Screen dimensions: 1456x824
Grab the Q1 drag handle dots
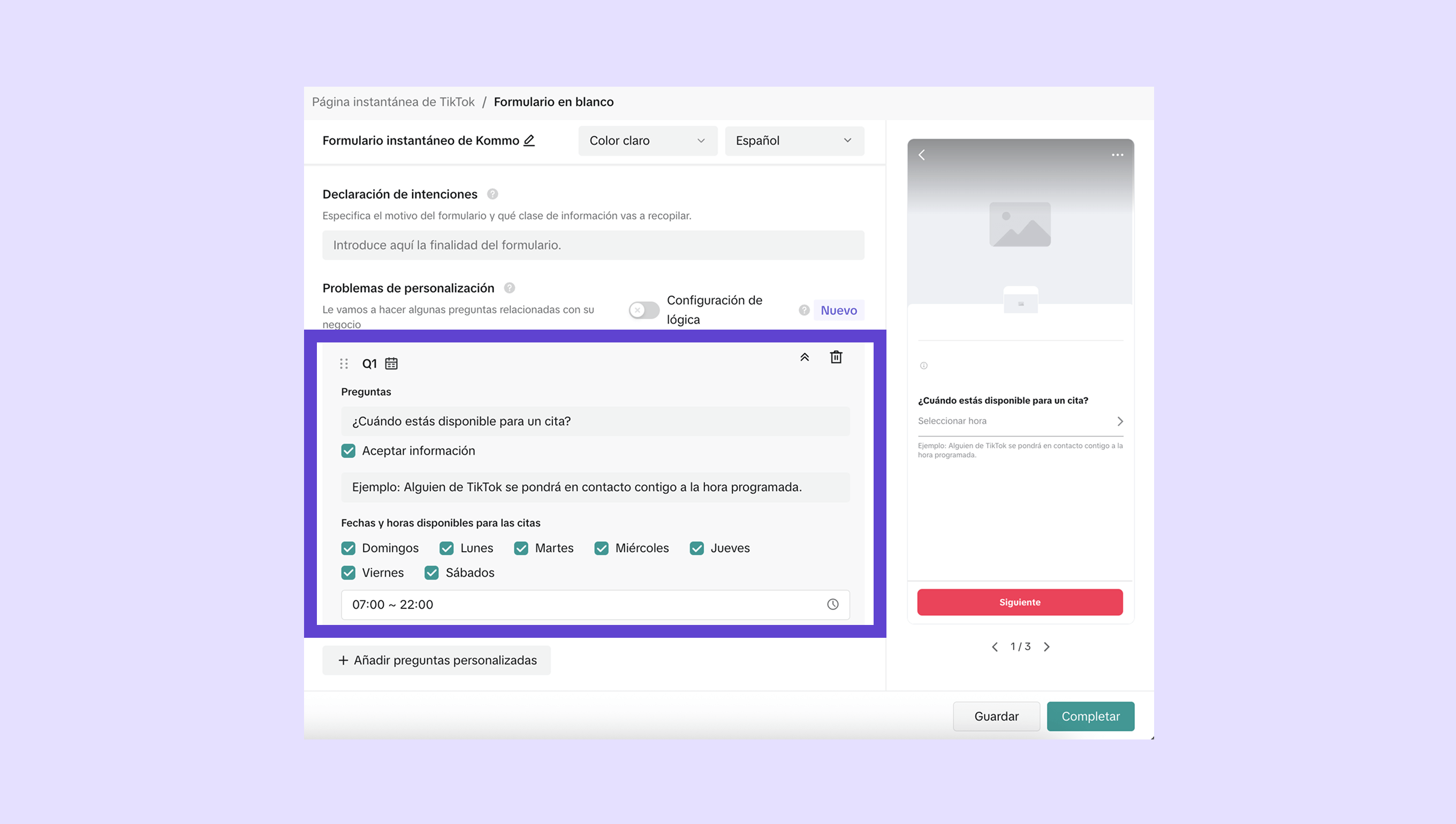tap(344, 363)
